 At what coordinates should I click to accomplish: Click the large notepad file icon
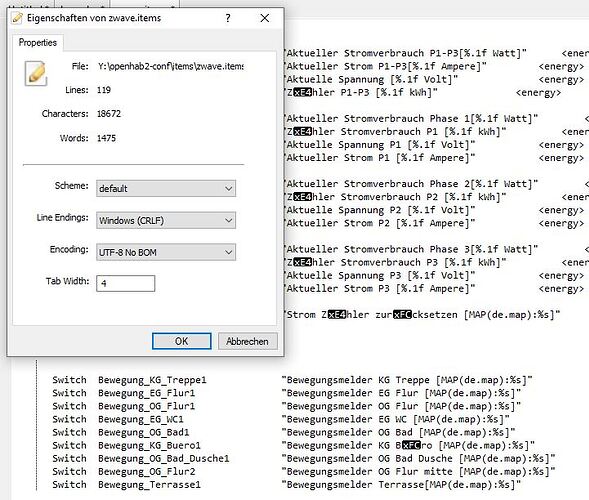point(36,73)
